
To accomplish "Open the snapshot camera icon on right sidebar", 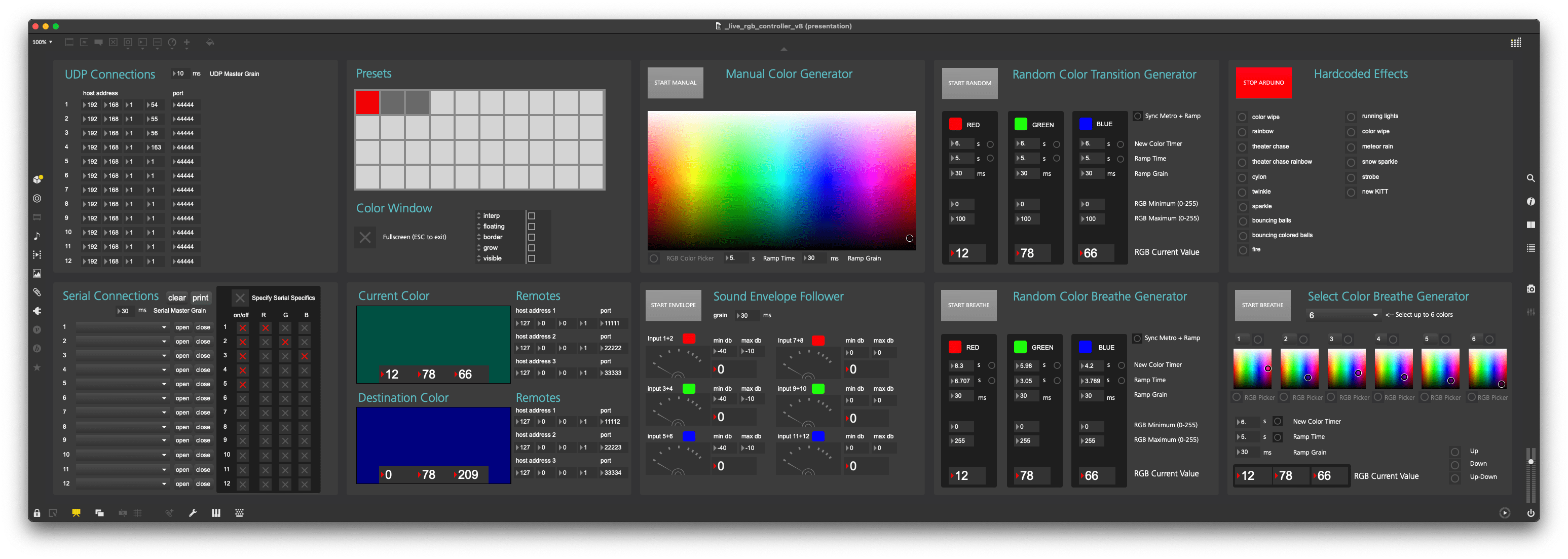I will [x=1530, y=289].
